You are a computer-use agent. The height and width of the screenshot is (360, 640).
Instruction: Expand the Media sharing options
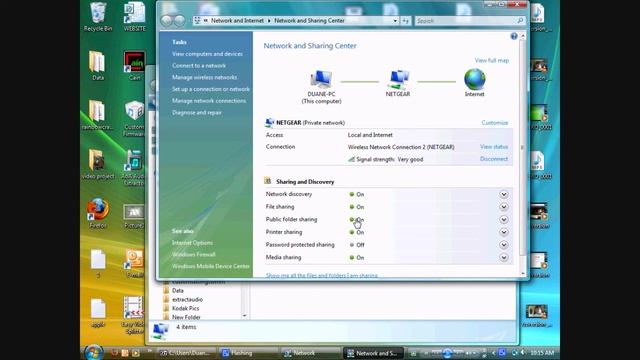click(x=504, y=258)
